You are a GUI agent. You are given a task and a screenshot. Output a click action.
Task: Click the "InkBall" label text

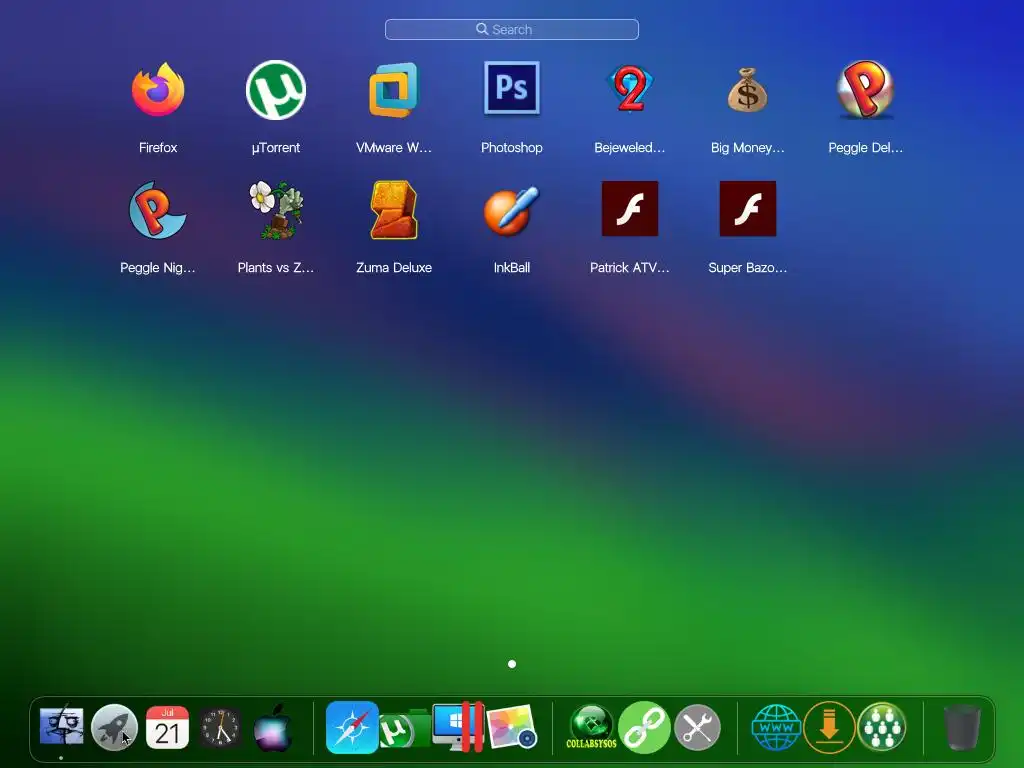click(x=511, y=268)
